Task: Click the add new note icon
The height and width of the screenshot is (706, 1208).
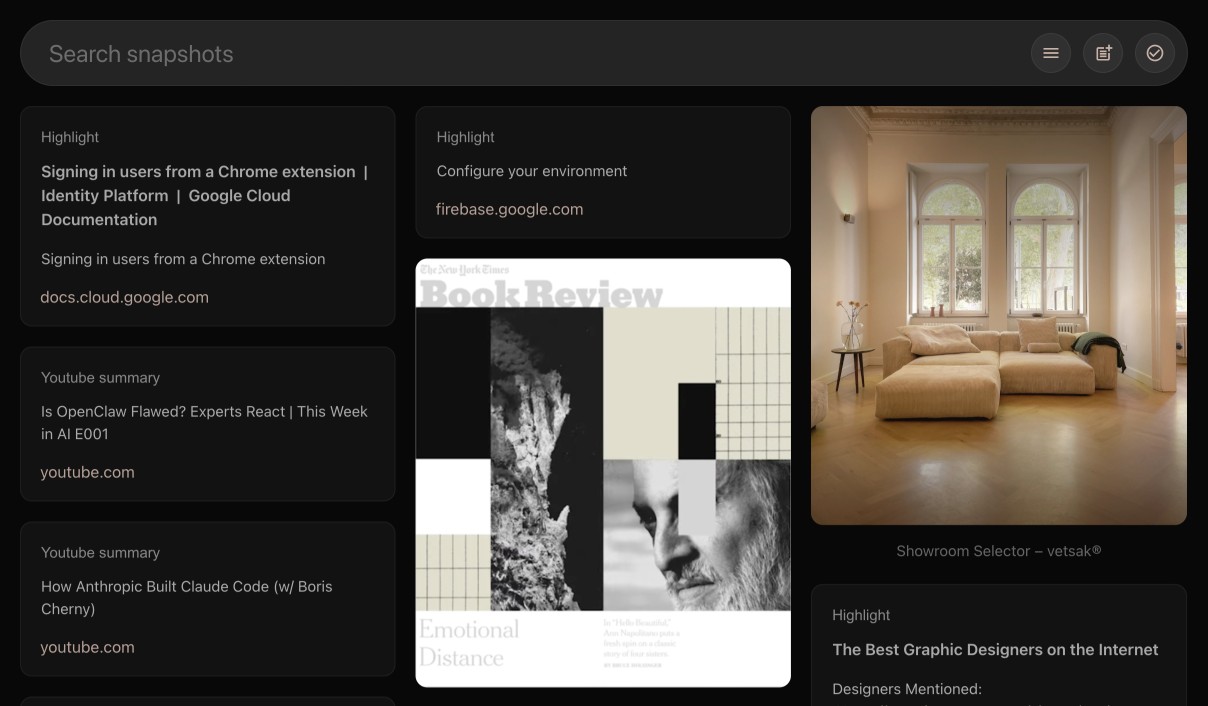Action: pyautogui.click(x=1103, y=53)
